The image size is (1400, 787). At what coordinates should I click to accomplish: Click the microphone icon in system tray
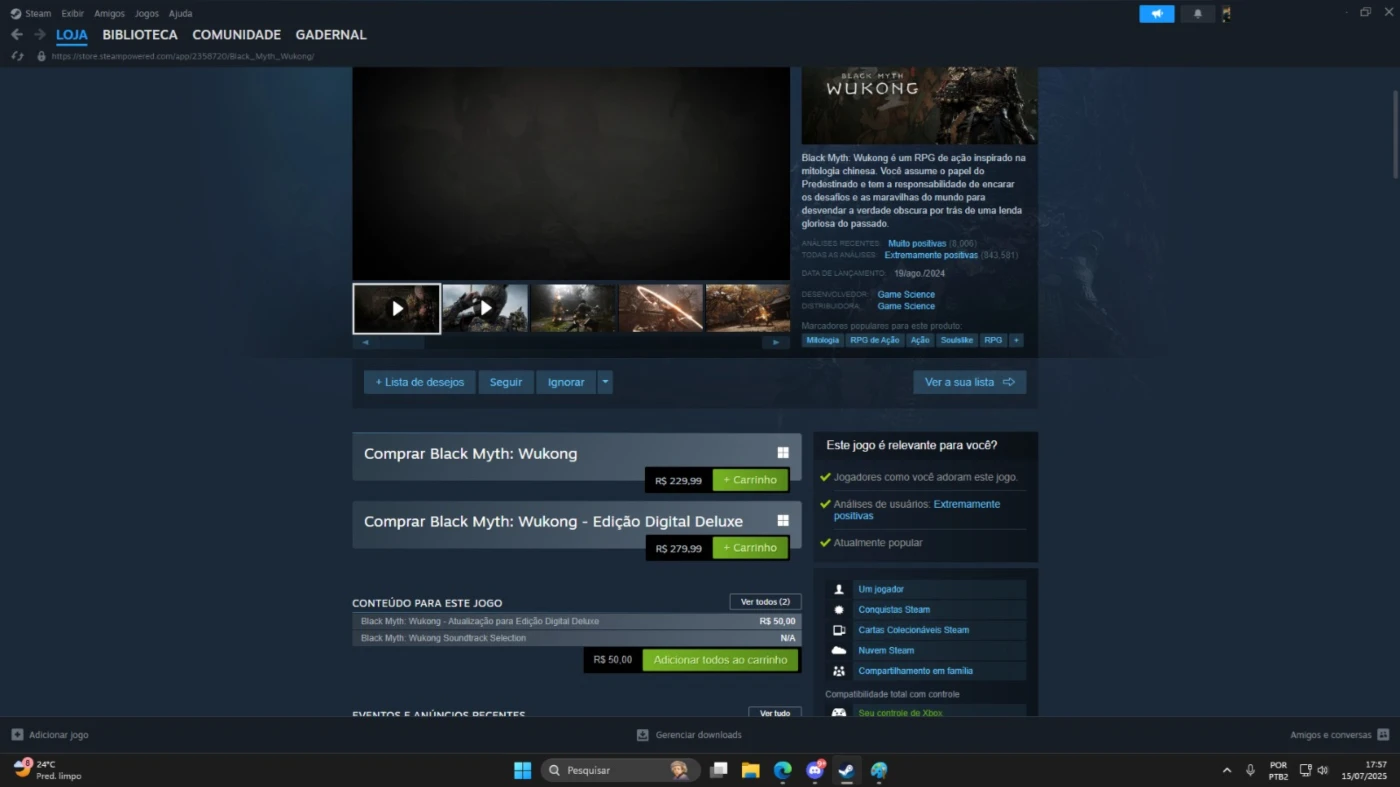1250,770
